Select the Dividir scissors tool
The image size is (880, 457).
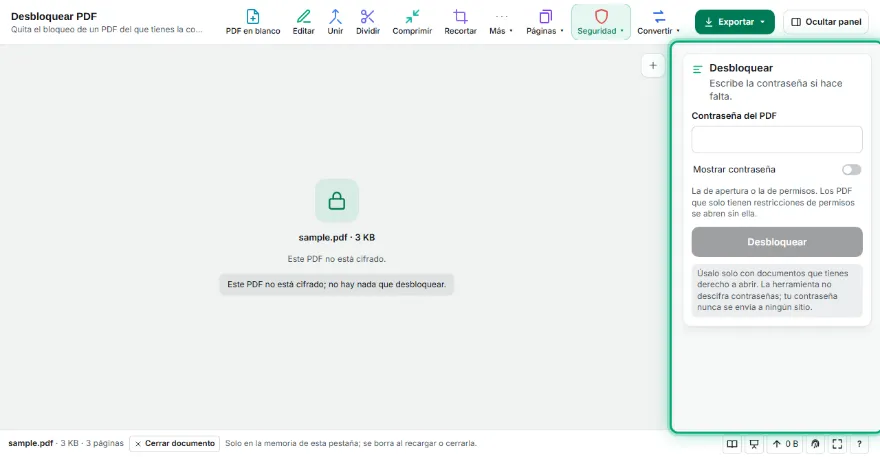point(368,22)
